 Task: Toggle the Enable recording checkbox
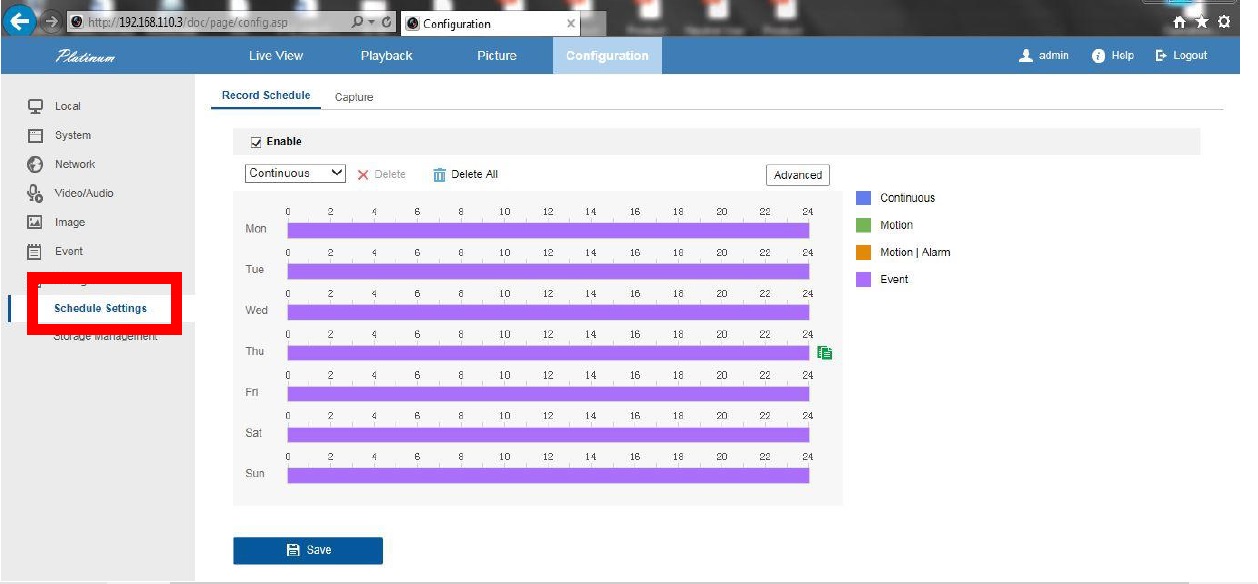coord(256,142)
